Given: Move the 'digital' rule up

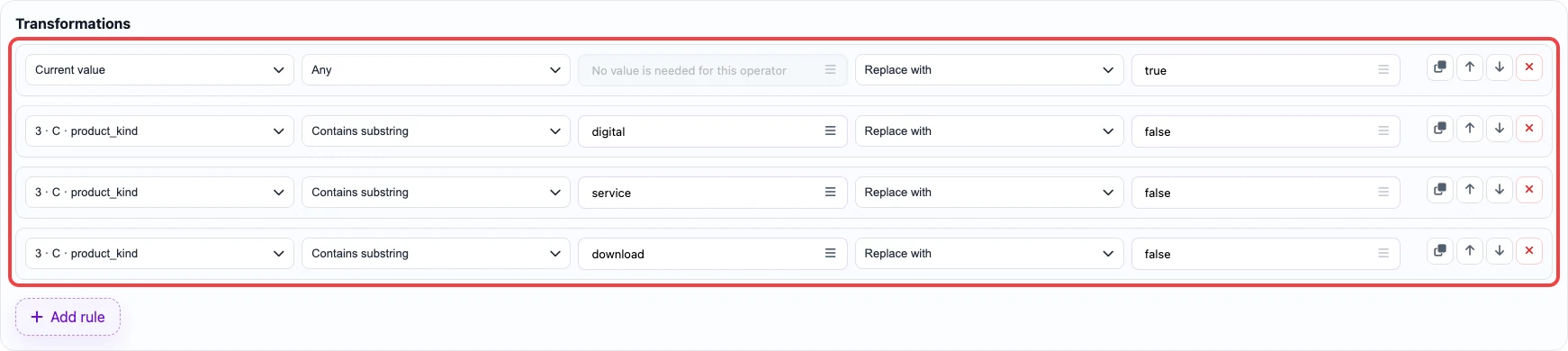Looking at the screenshot, I should point(1470,129).
